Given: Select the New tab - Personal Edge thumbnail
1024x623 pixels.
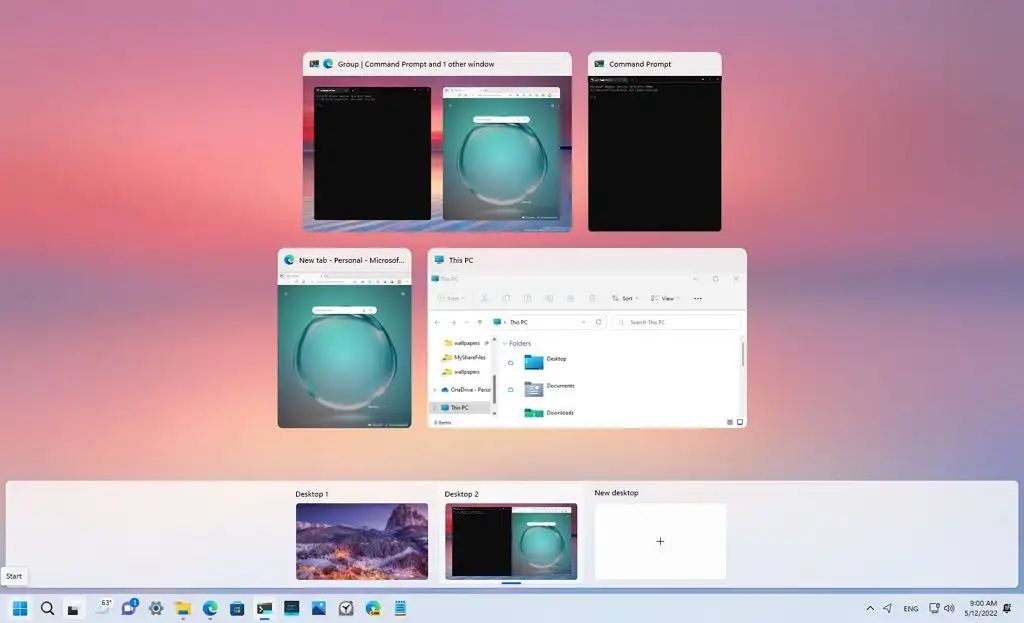Looking at the screenshot, I should pos(344,338).
